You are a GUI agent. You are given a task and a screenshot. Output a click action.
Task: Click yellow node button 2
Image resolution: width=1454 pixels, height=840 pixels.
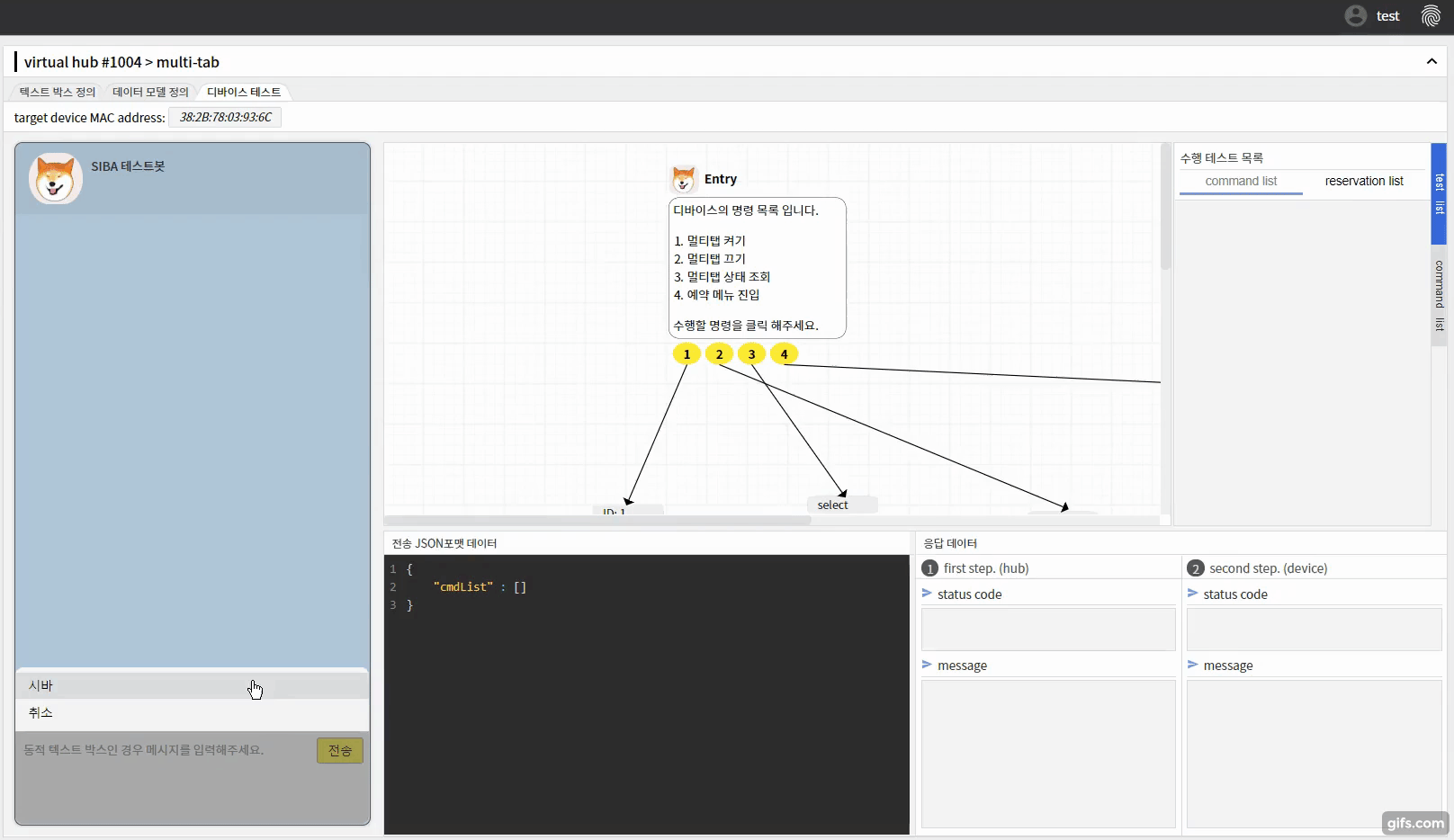[719, 354]
